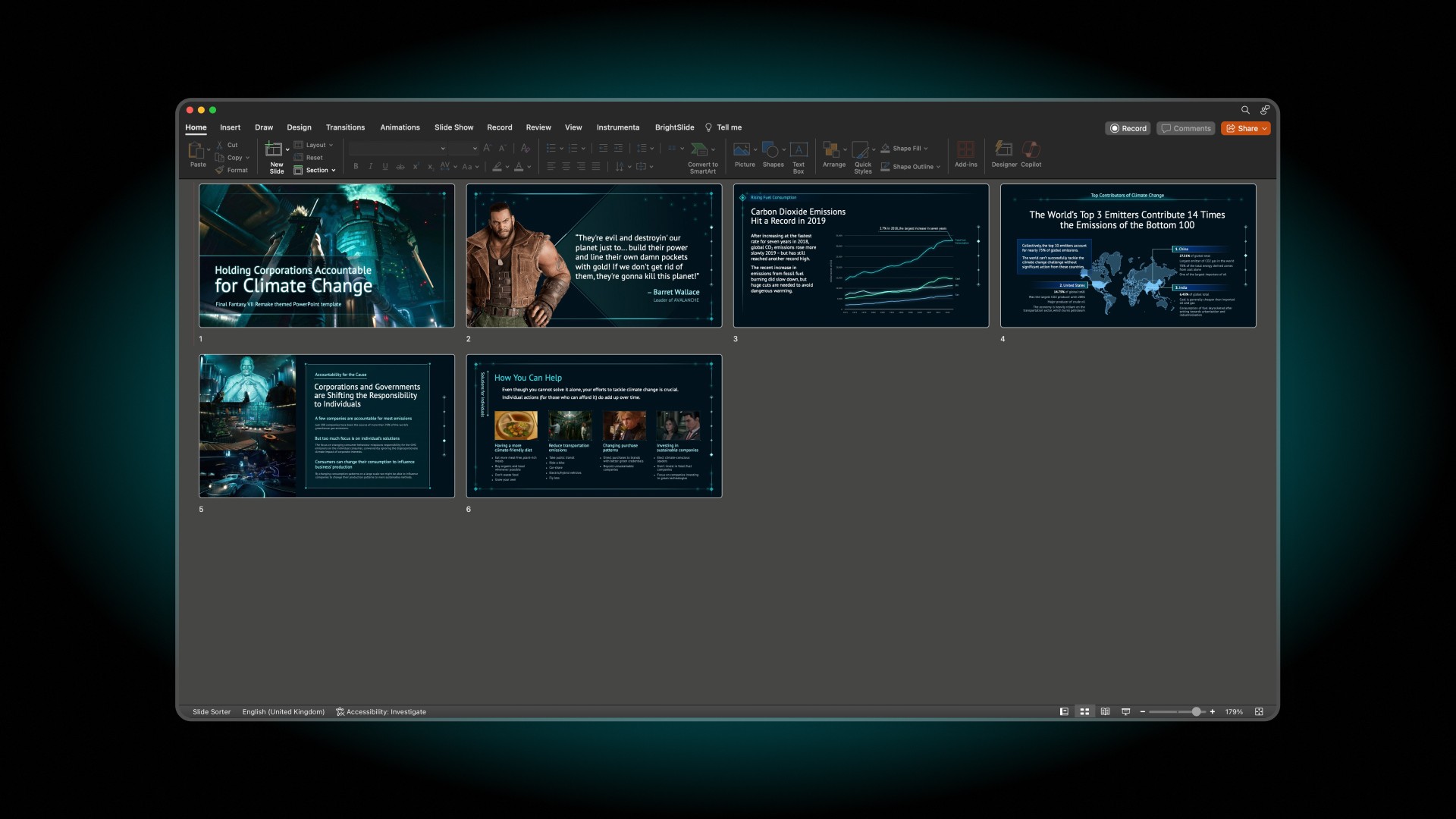Open the Transitions tab
Viewport: 1456px width, 819px height.
[x=345, y=127]
